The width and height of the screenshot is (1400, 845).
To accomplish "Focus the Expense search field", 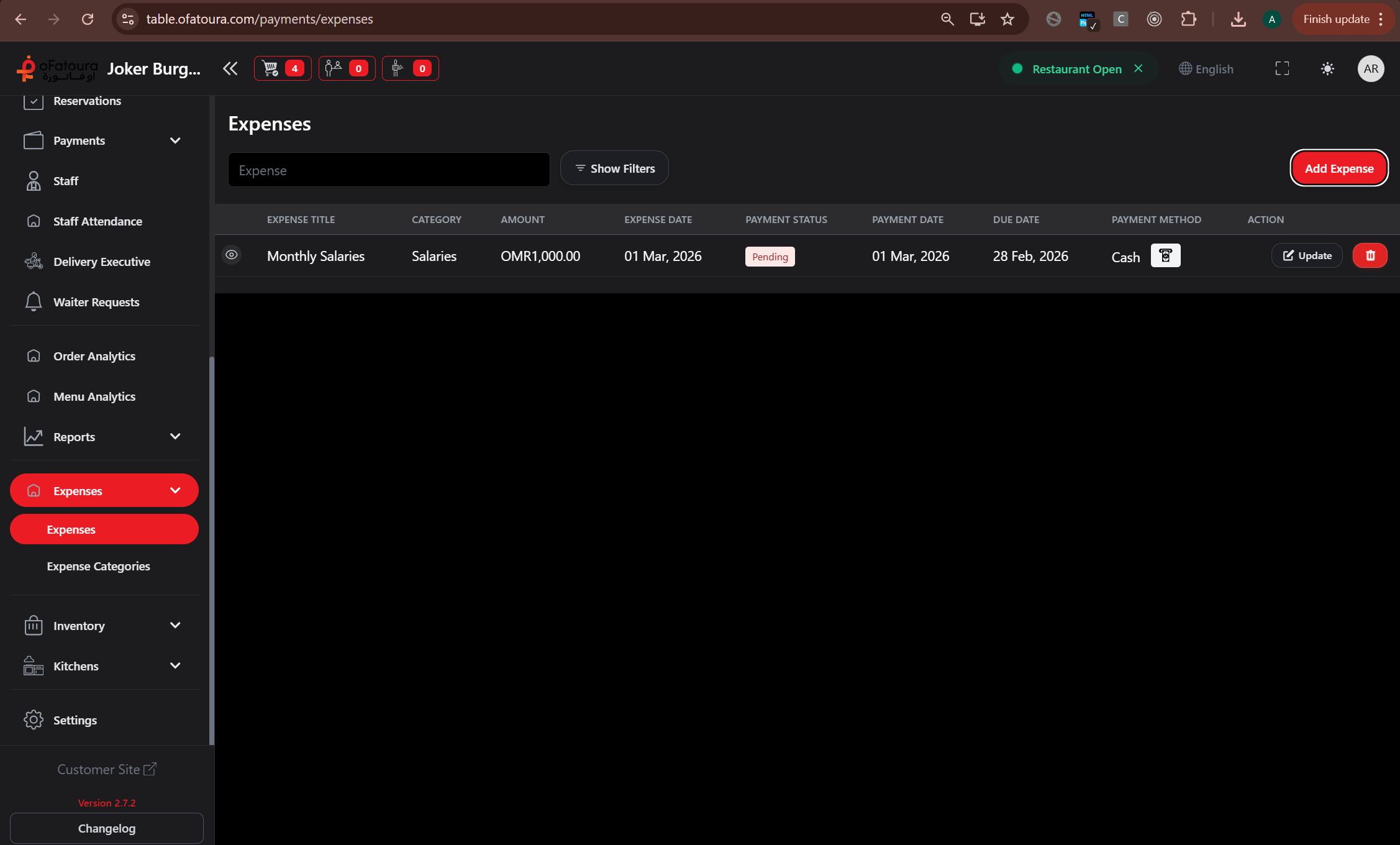I will pyautogui.click(x=389, y=170).
